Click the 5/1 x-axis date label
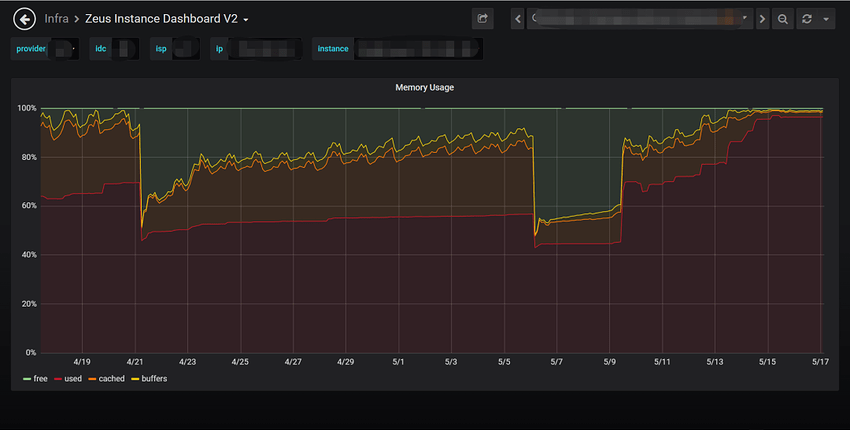The width and height of the screenshot is (850, 430). 398,362
